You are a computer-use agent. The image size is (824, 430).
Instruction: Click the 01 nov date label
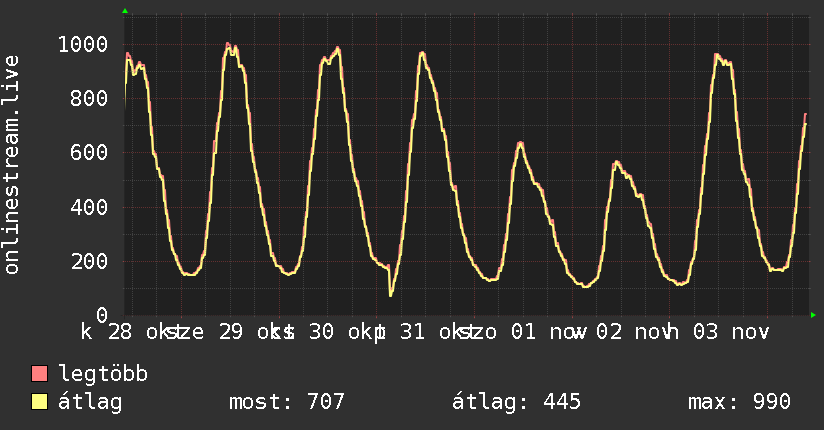click(548, 332)
